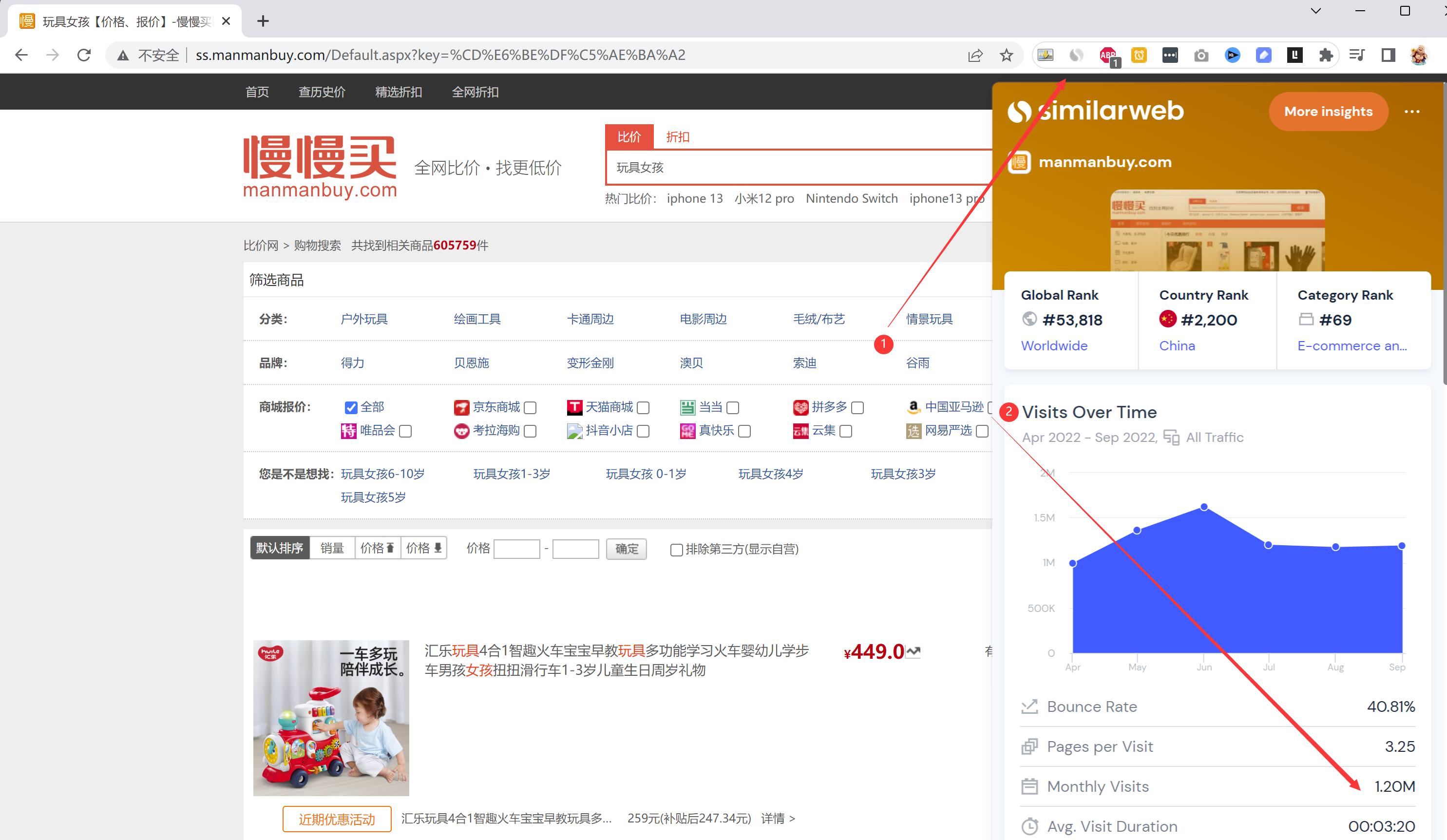Switch to the 折扣 tab

[x=678, y=136]
